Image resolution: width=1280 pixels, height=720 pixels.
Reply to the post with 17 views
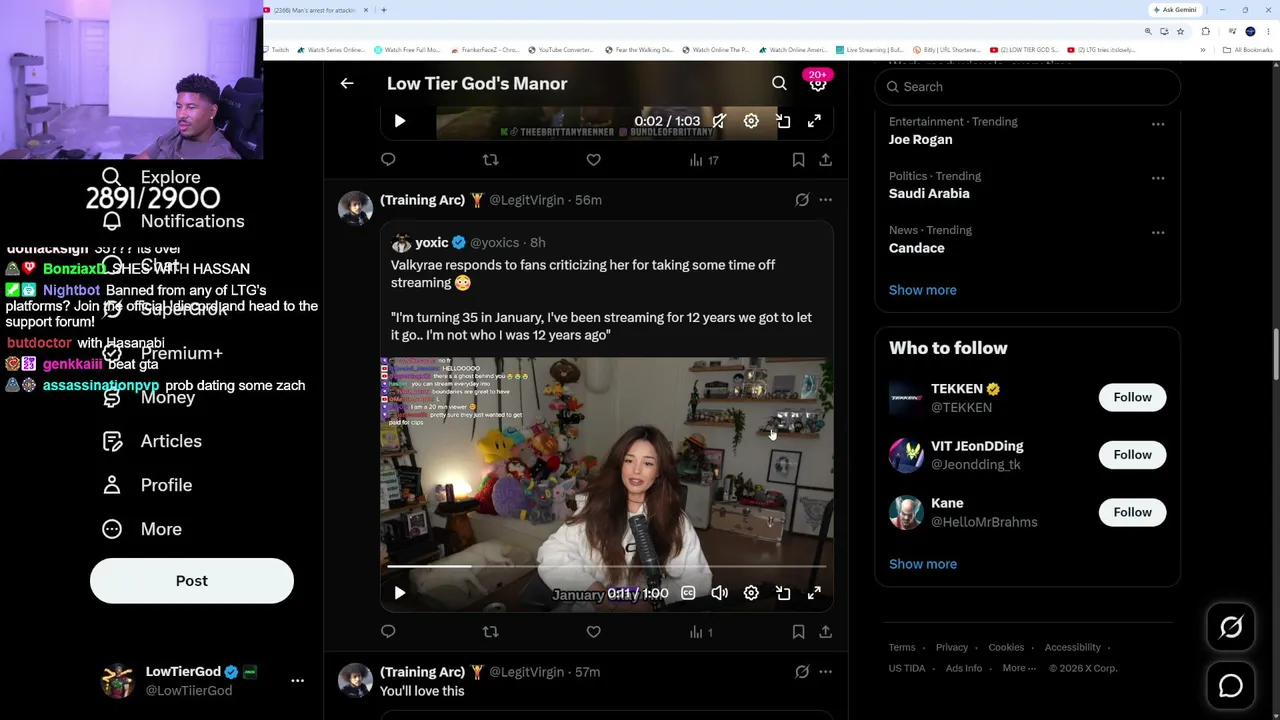pos(388,160)
